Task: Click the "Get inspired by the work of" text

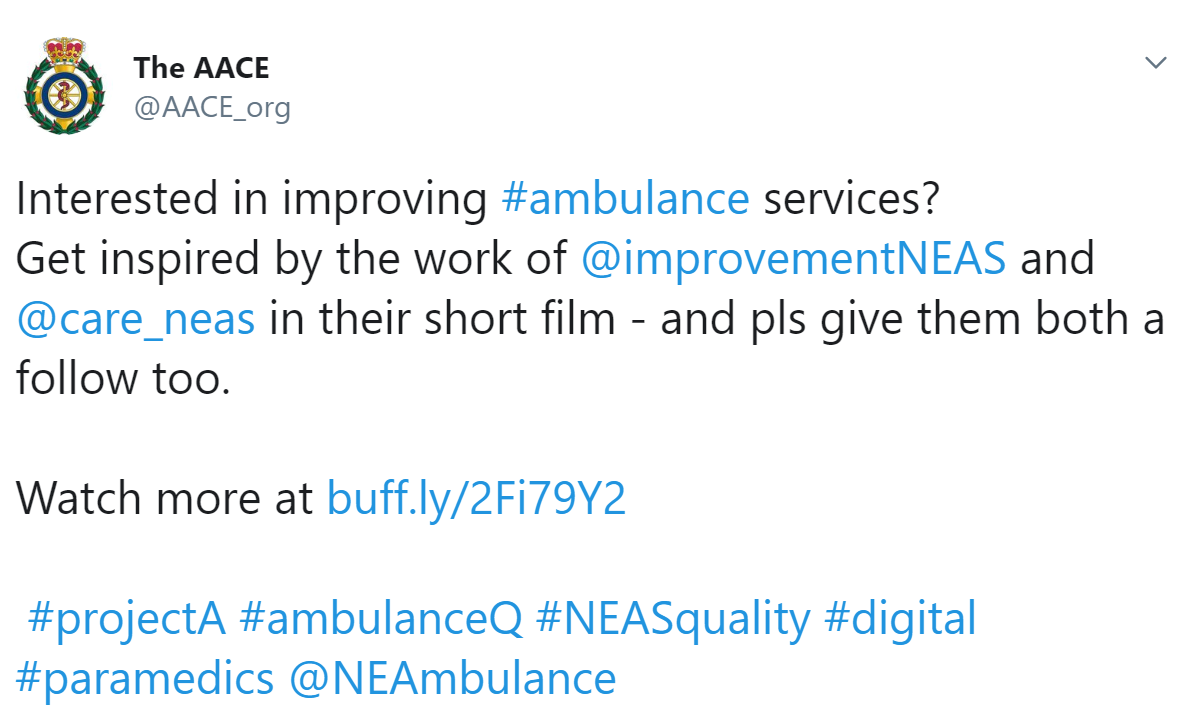Action: tap(290, 259)
